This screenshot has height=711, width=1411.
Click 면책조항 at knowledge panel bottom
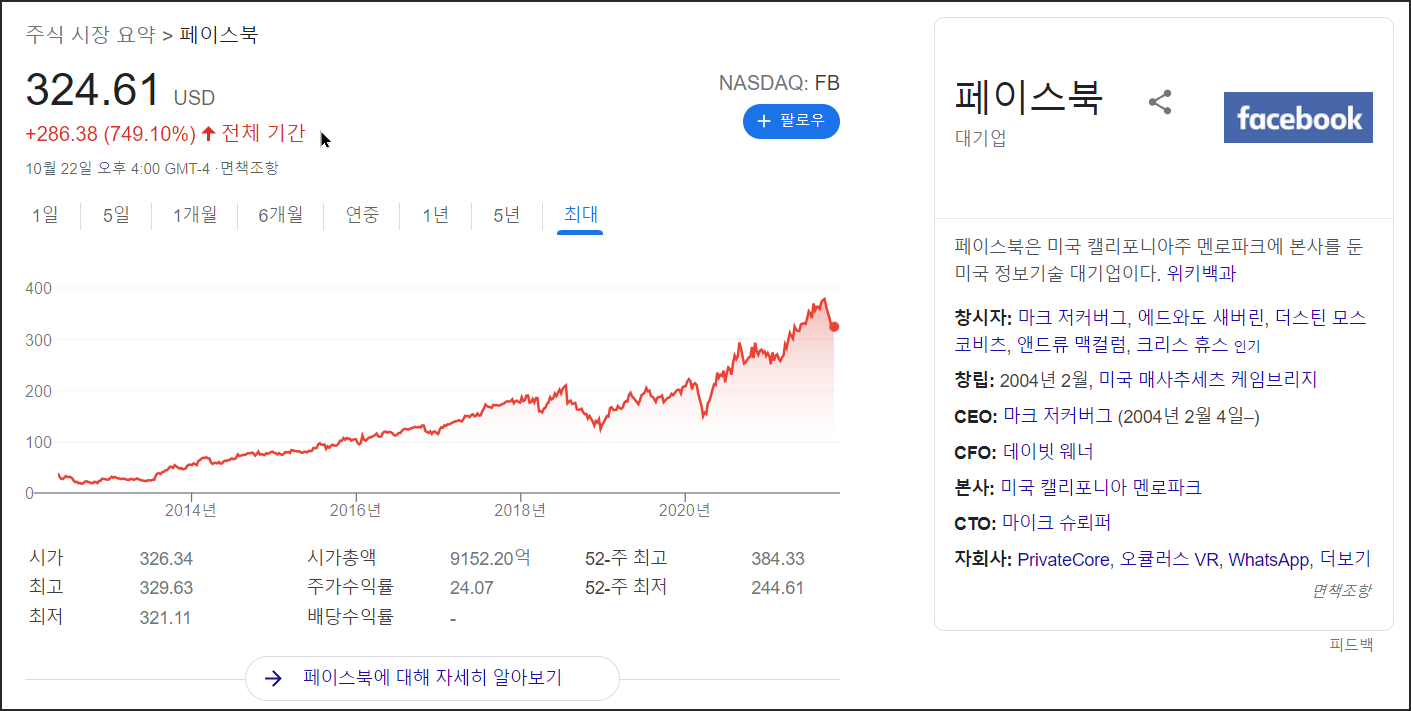1341,590
